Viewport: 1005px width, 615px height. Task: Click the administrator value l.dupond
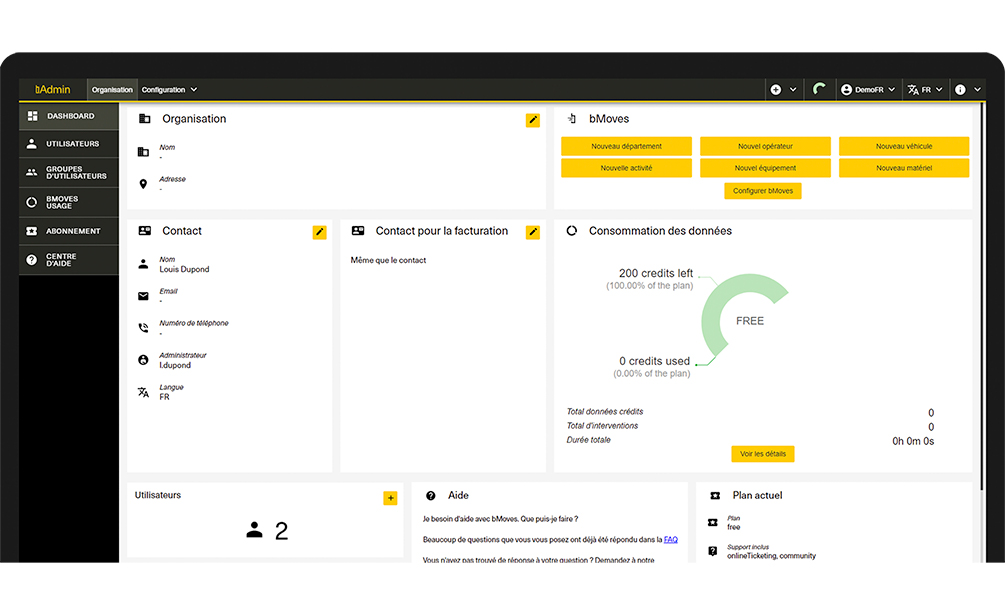tap(175, 365)
